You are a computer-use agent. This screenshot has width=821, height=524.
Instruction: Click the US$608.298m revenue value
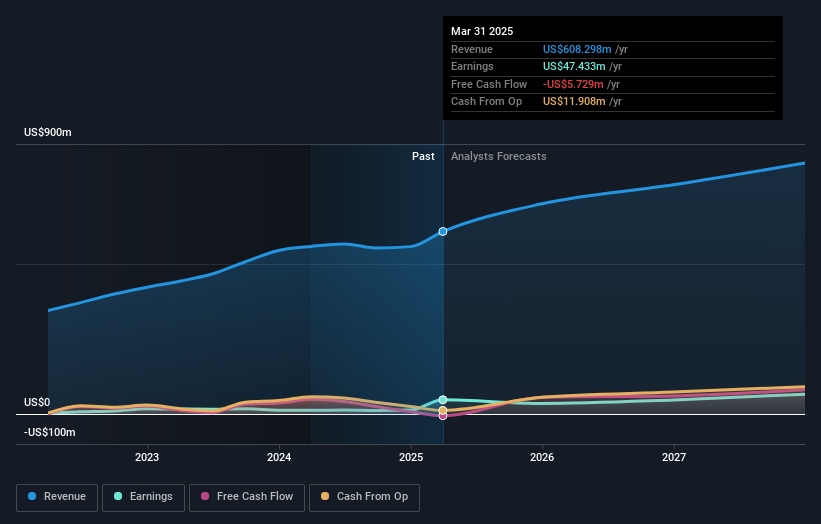577,49
